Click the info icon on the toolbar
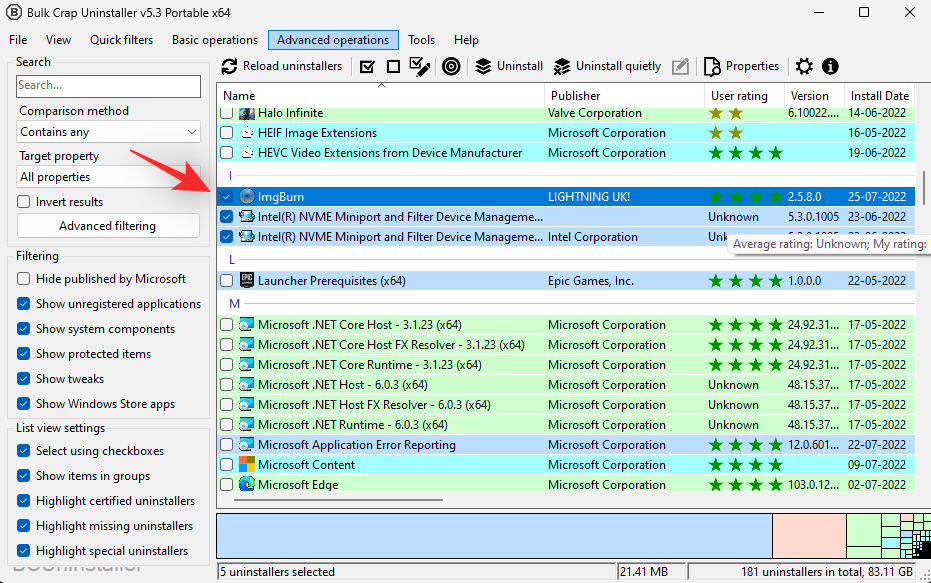Image resolution: width=931 pixels, height=583 pixels. pyautogui.click(x=830, y=66)
